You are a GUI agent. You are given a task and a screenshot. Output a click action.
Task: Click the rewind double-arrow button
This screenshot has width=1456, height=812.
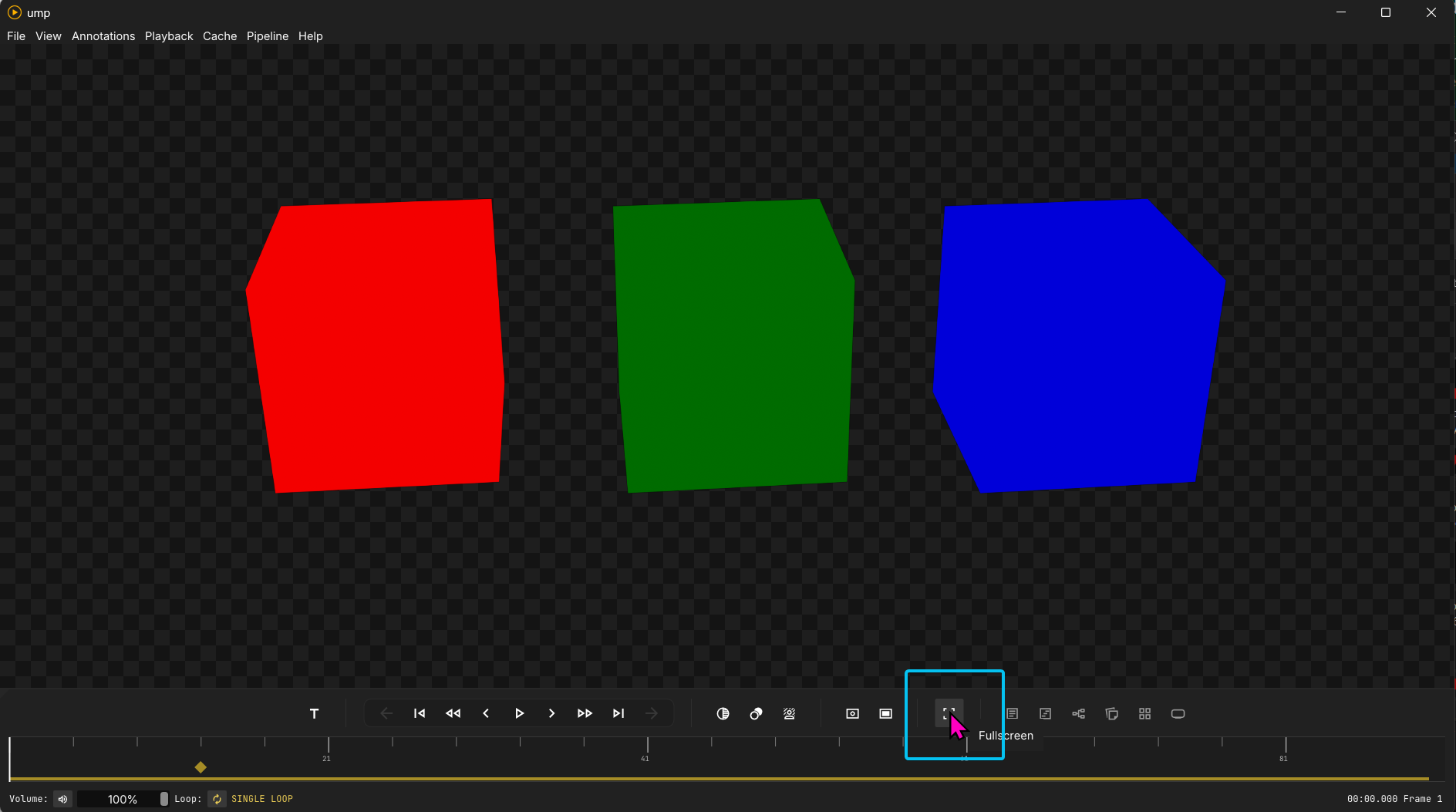453,714
